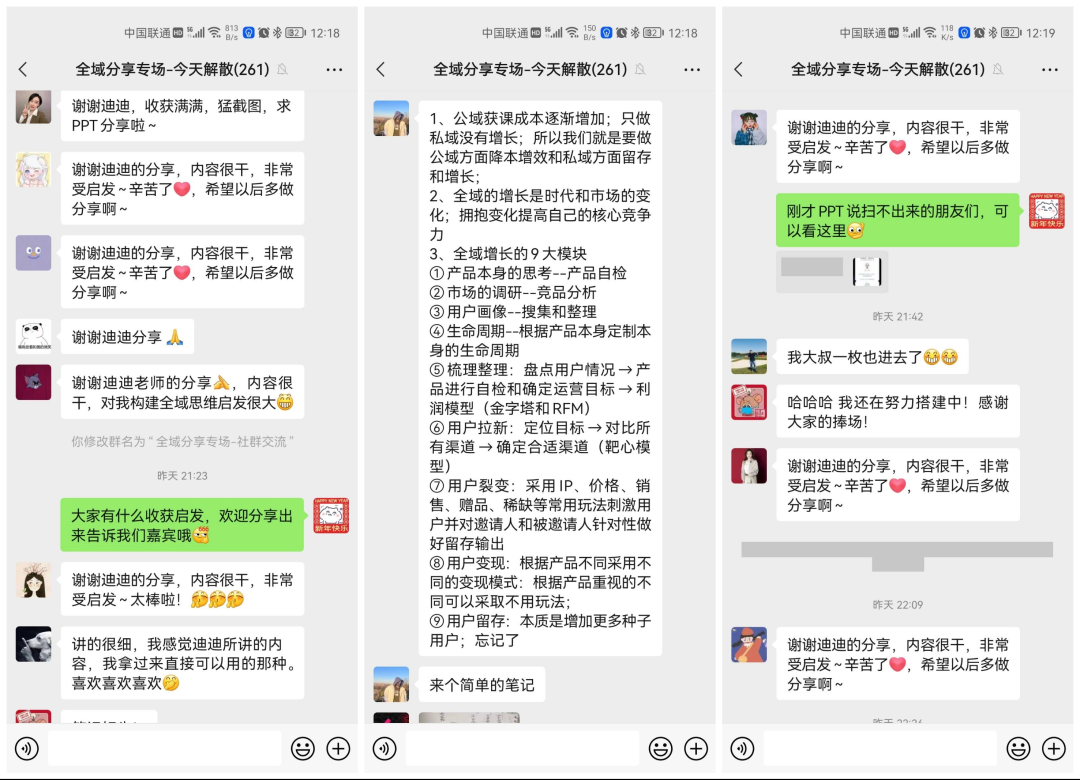Tap timestamp '昨天 22:09'
1080x780 pixels.
tap(897, 604)
